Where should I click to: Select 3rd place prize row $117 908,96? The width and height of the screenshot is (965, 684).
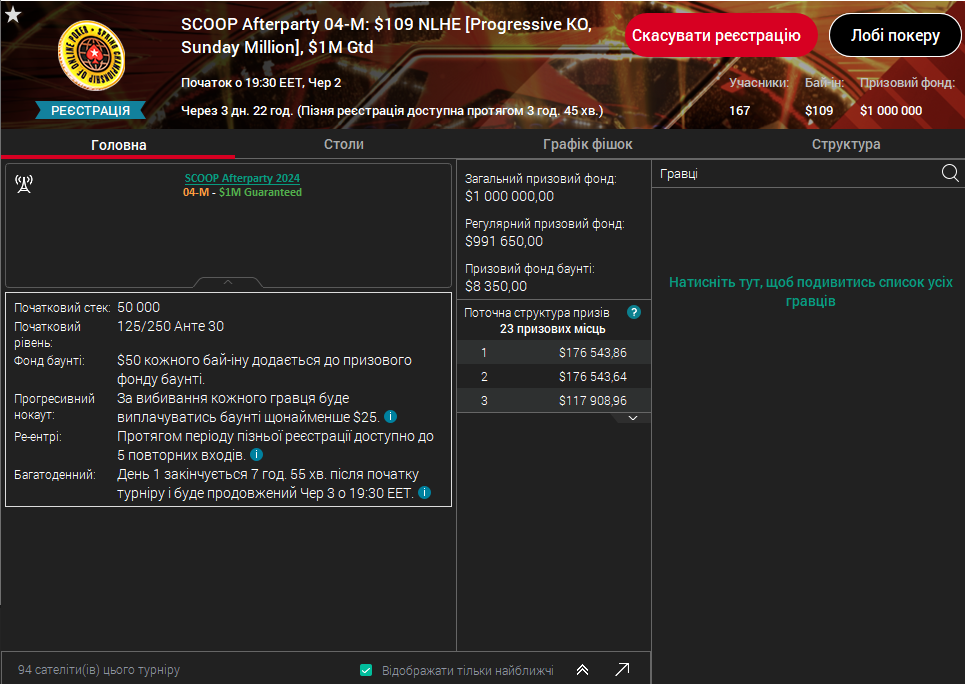(x=554, y=400)
